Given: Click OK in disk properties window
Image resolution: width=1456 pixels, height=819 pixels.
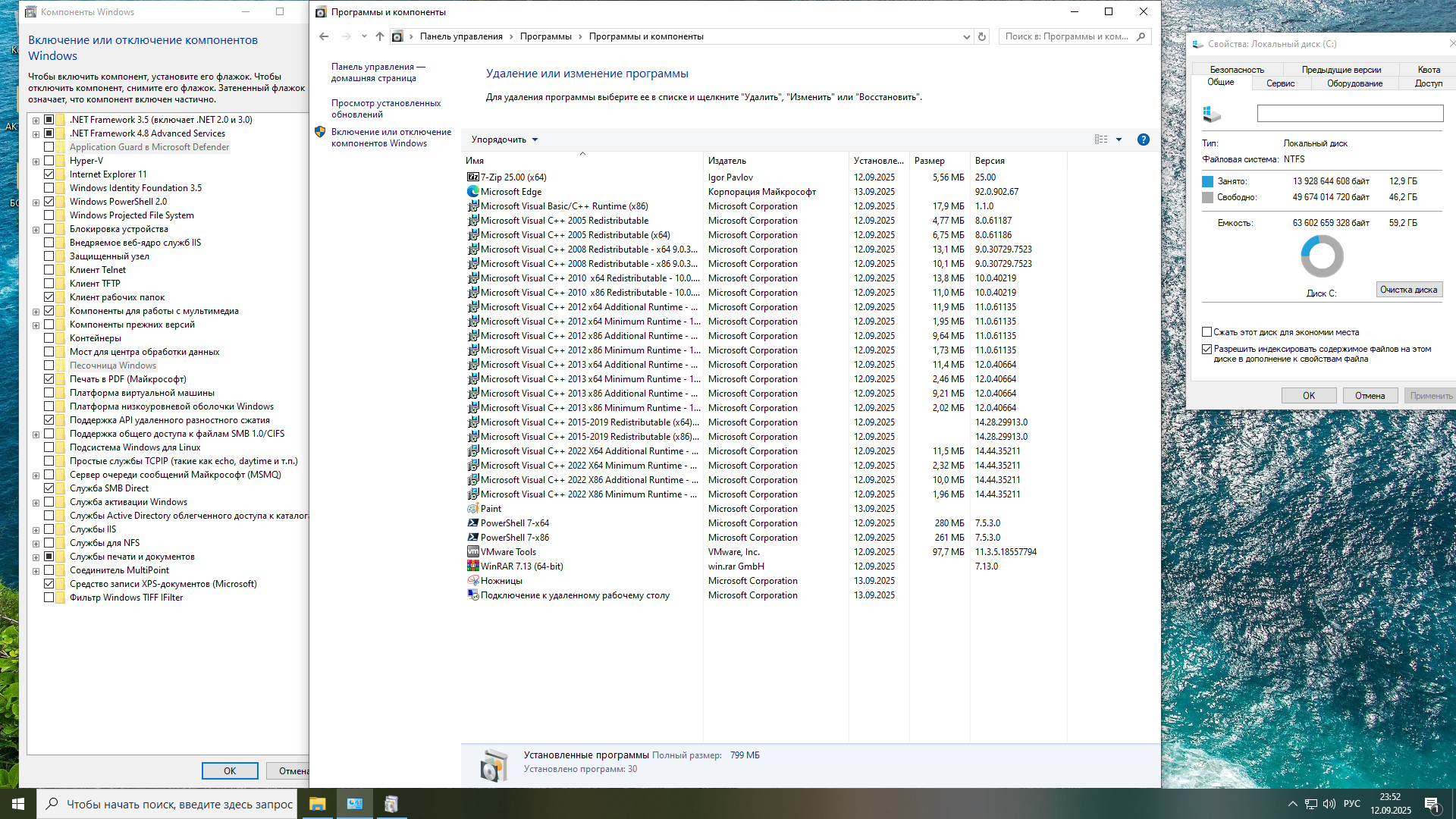Looking at the screenshot, I should click(x=1309, y=396).
